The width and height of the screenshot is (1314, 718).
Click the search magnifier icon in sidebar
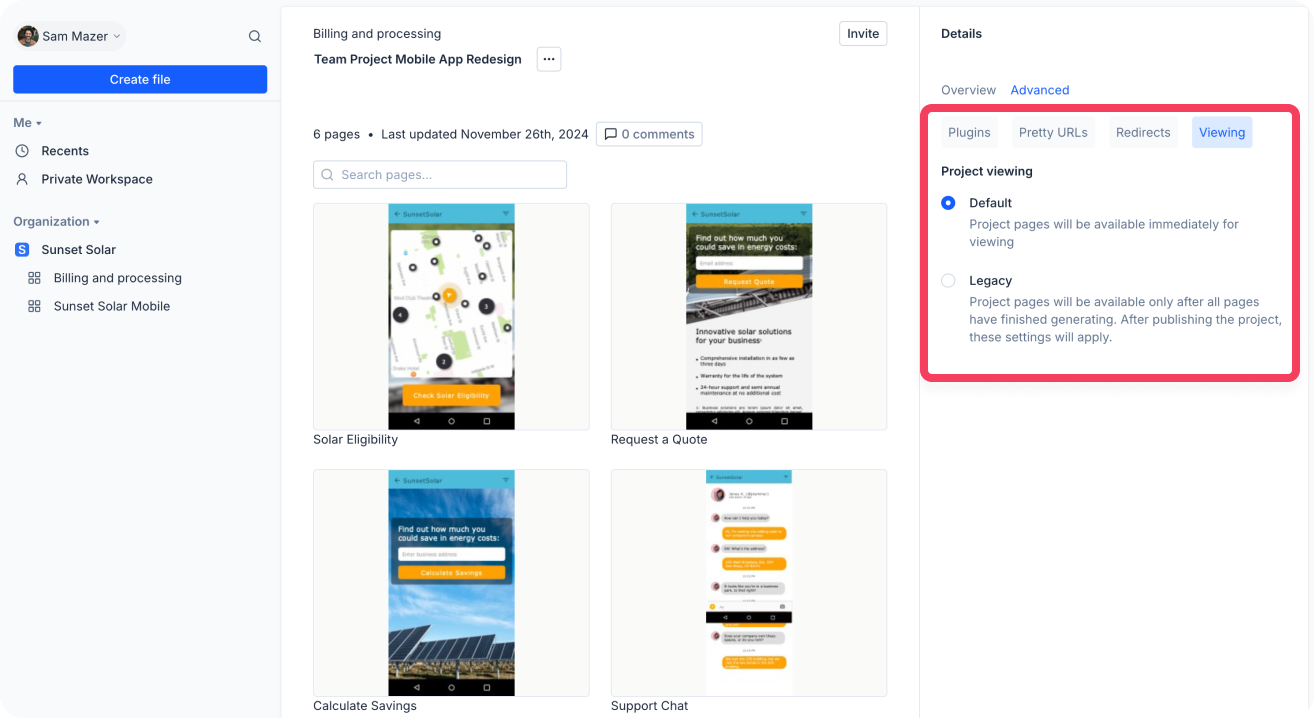(255, 36)
